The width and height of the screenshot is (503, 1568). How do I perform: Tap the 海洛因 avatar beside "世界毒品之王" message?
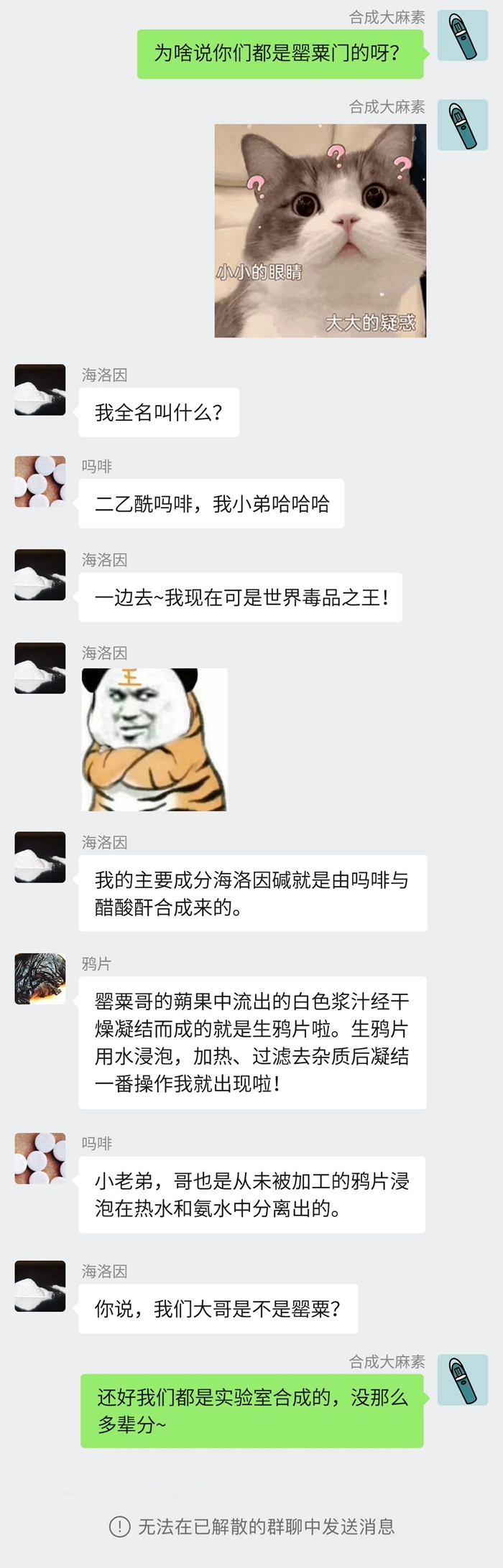(40, 574)
